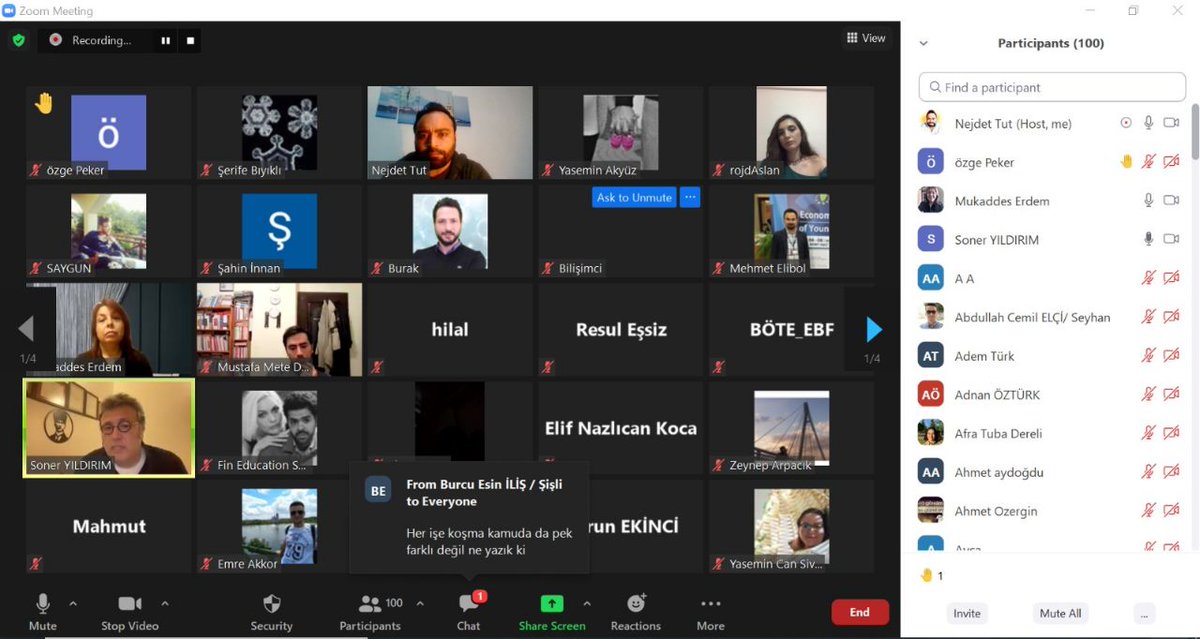Stop Video camera button
This screenshot has height=639, width=1200.
pyautogui.click(x=130, y=610)
